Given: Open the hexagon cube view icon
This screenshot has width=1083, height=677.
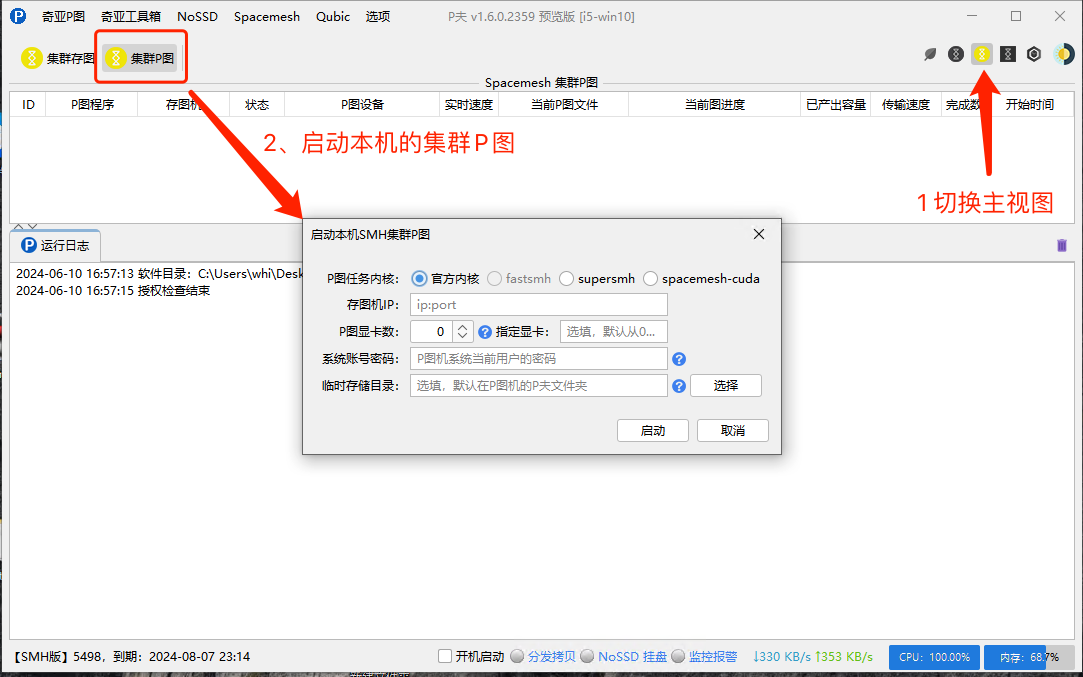Looking at the screenshot, I should 1034,54.
